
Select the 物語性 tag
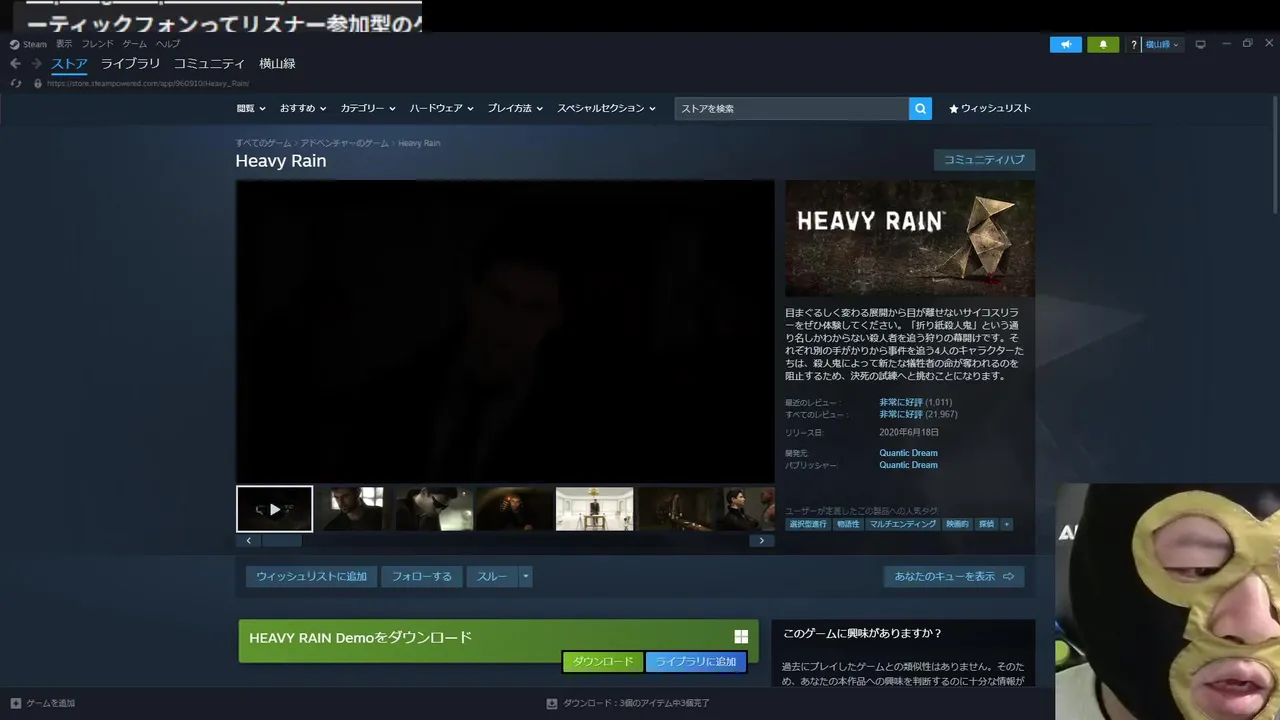pos(848,524)
